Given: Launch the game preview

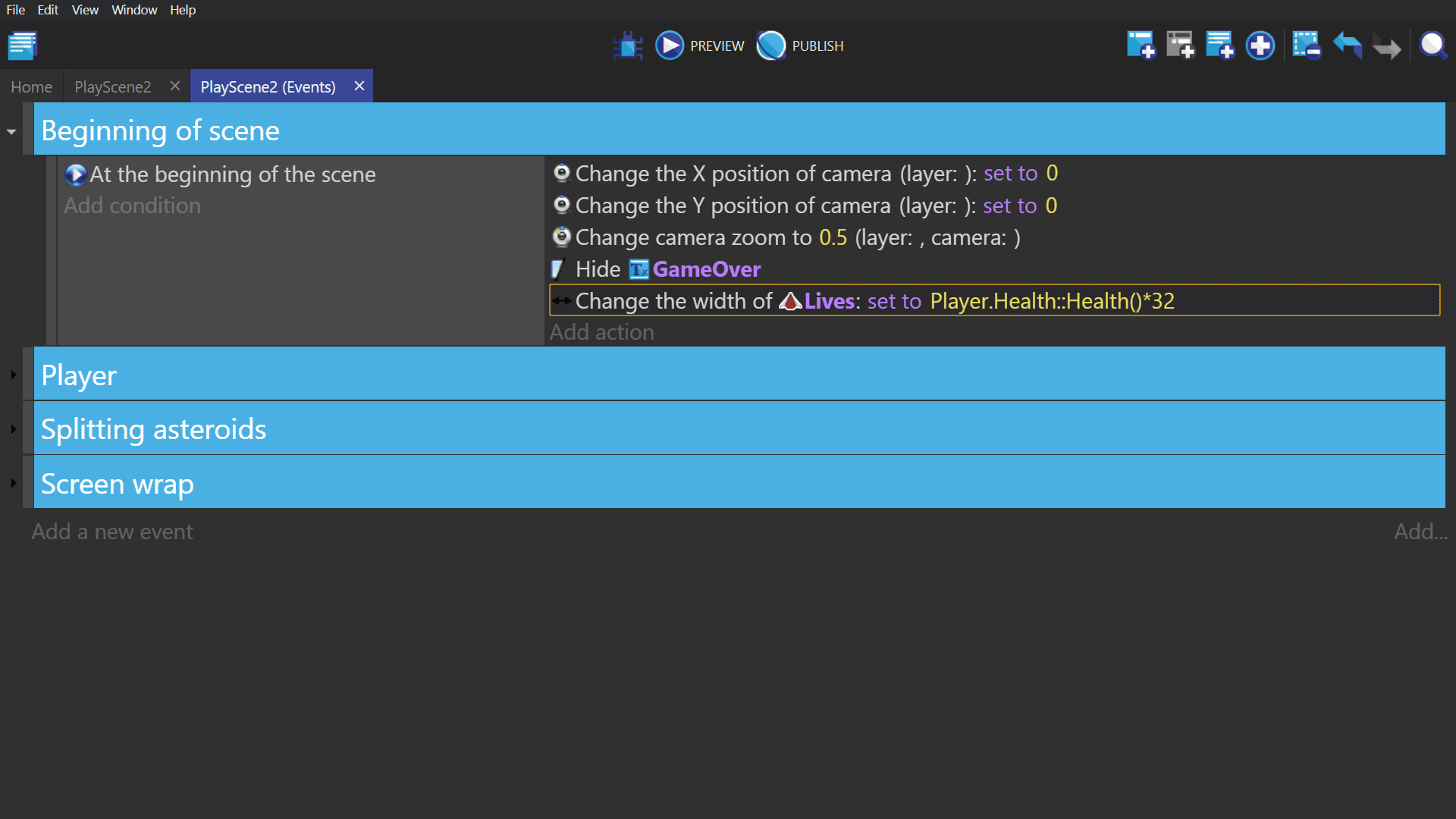Looking at the screenshot, I should tap(700, 45).
